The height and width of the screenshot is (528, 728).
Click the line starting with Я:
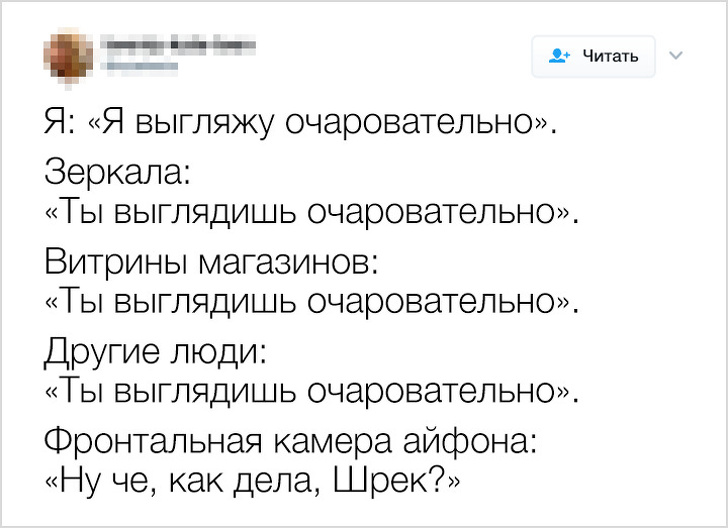pyautogui.click(x=297, y=125)
